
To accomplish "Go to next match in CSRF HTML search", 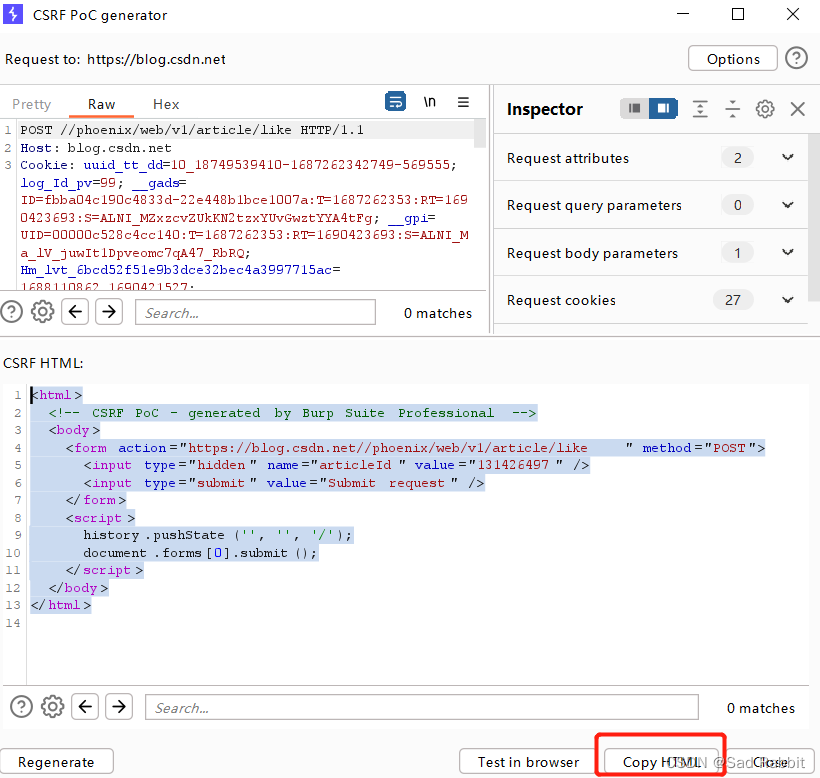I will [119, 707].
